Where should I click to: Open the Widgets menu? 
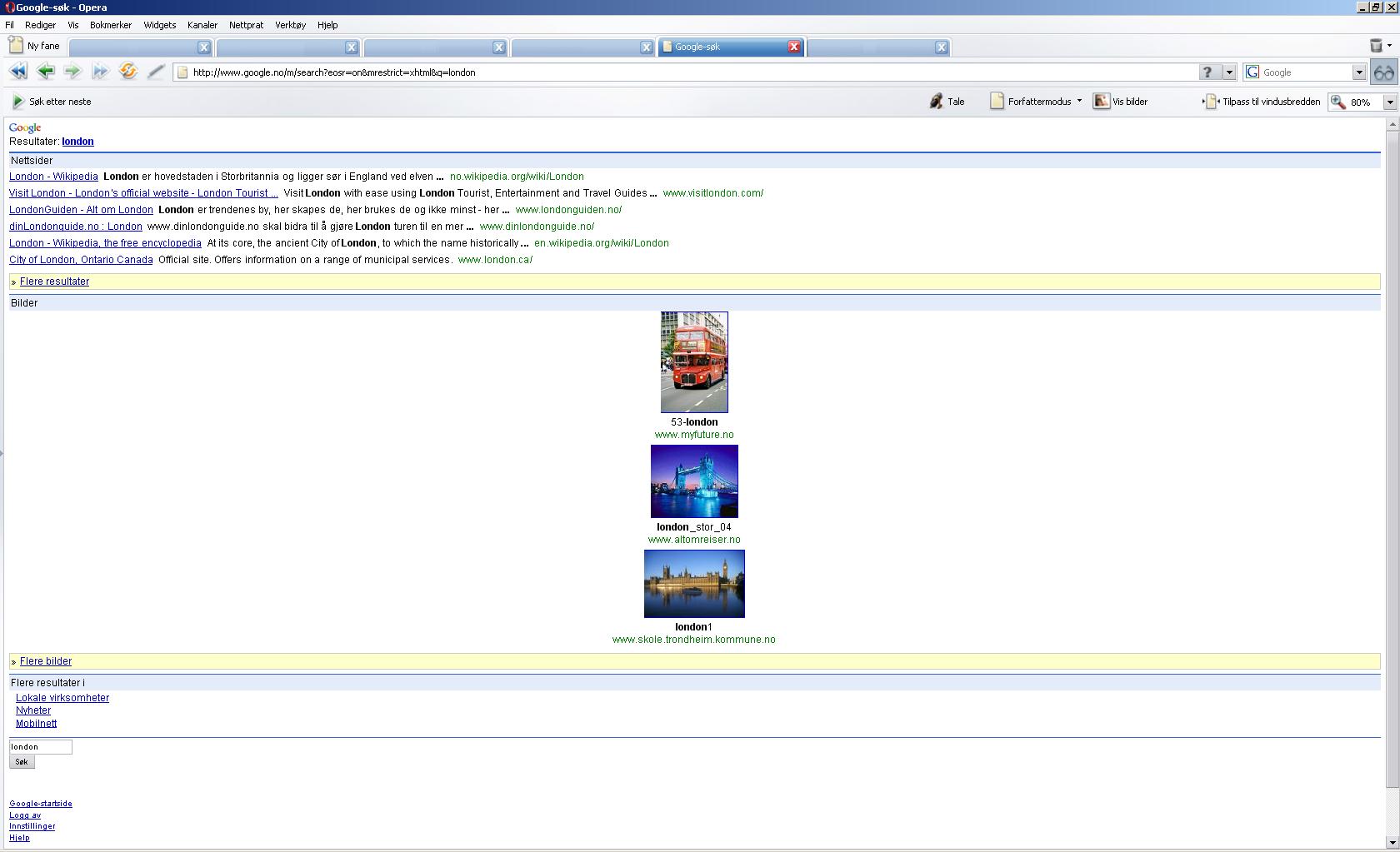[160, 25]
